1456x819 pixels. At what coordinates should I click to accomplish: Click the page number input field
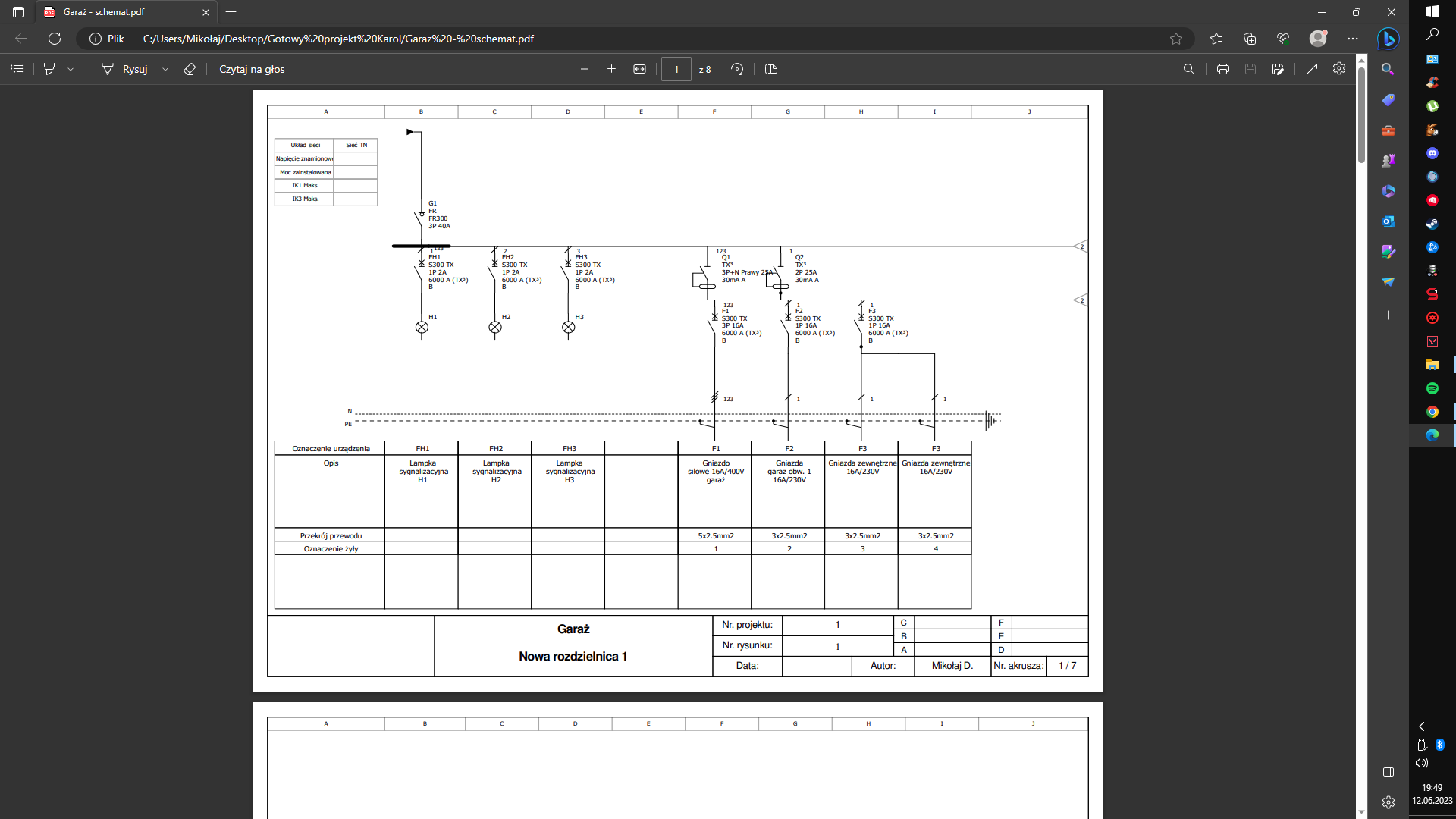[676, 69]
